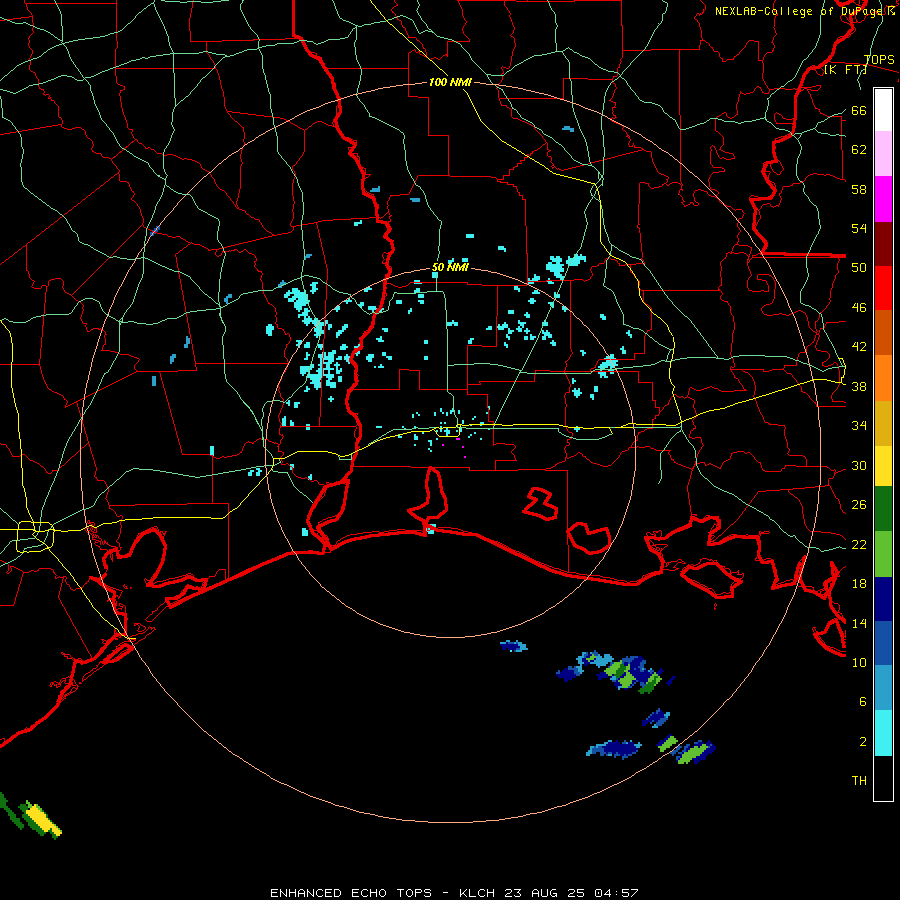The height and width of the screenshot is (900, 900).
Task: Pick the bright red legend color block
Action: (x=883, y=289)
